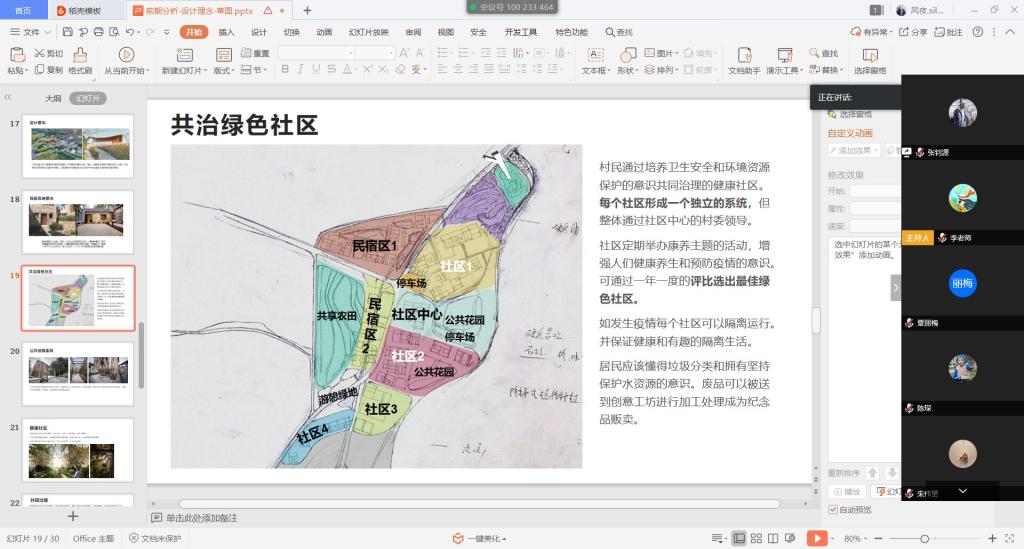The image size is (1024, 549).
Task: Switch slide panel to 大纲 outline view
Action: [x=53, y=99]
